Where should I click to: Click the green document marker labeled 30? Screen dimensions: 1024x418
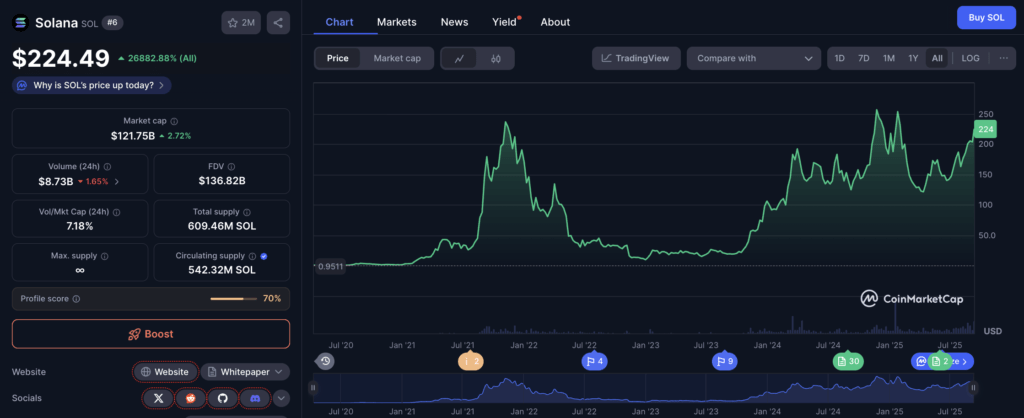[x=848, y=361]
